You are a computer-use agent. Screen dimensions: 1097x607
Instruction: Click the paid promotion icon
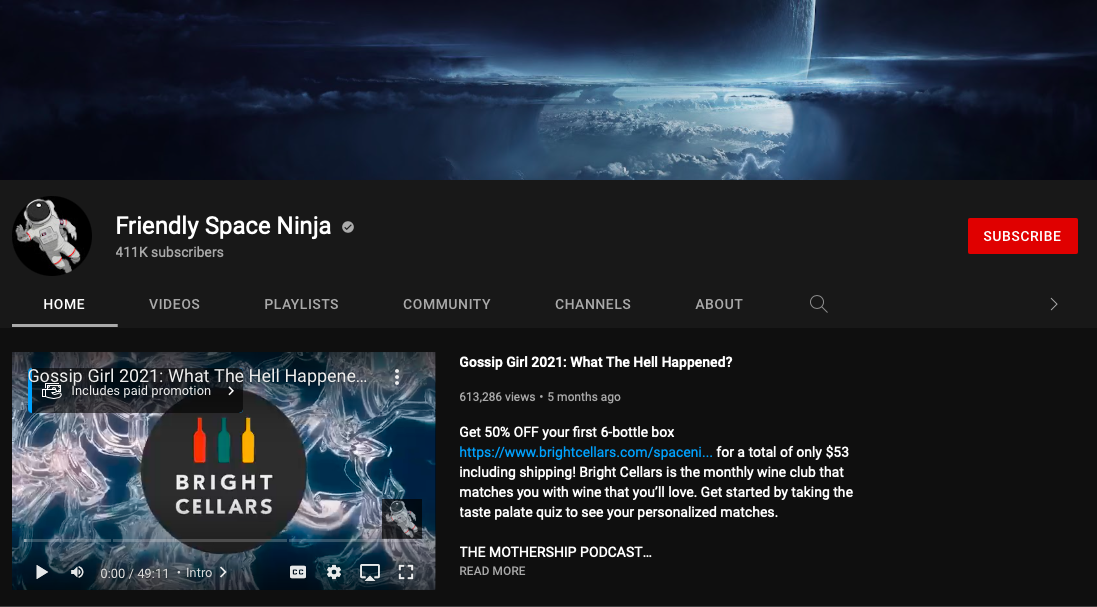point(52,391)
